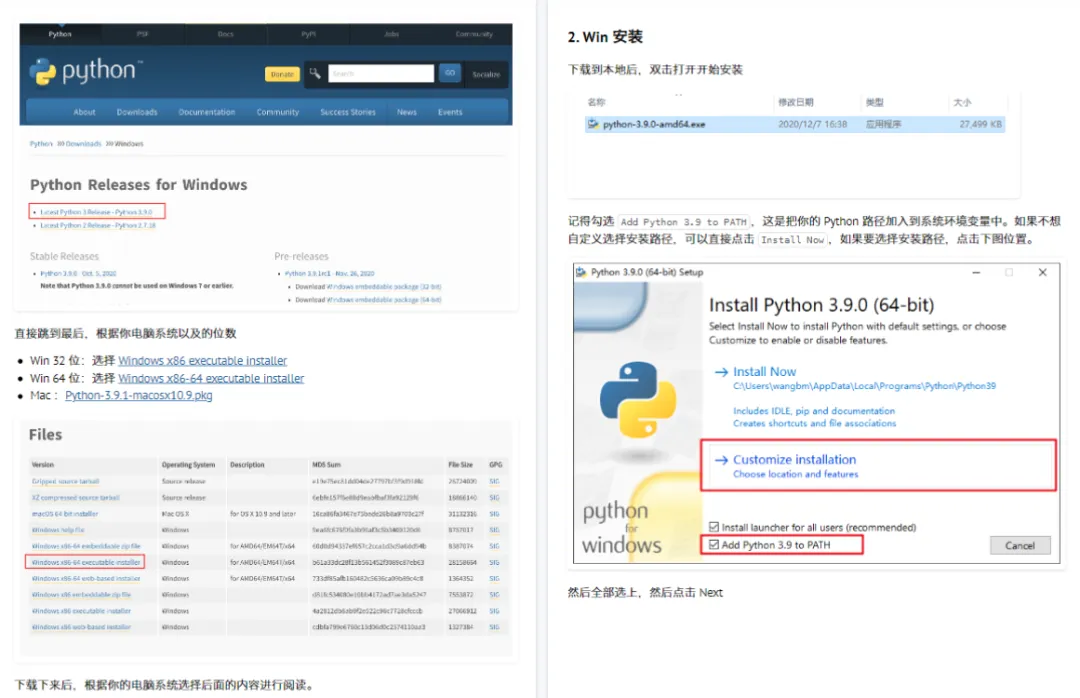Click the 类型 column header
This screenshot has width=1080, height=698.
(x=875, y=102)
